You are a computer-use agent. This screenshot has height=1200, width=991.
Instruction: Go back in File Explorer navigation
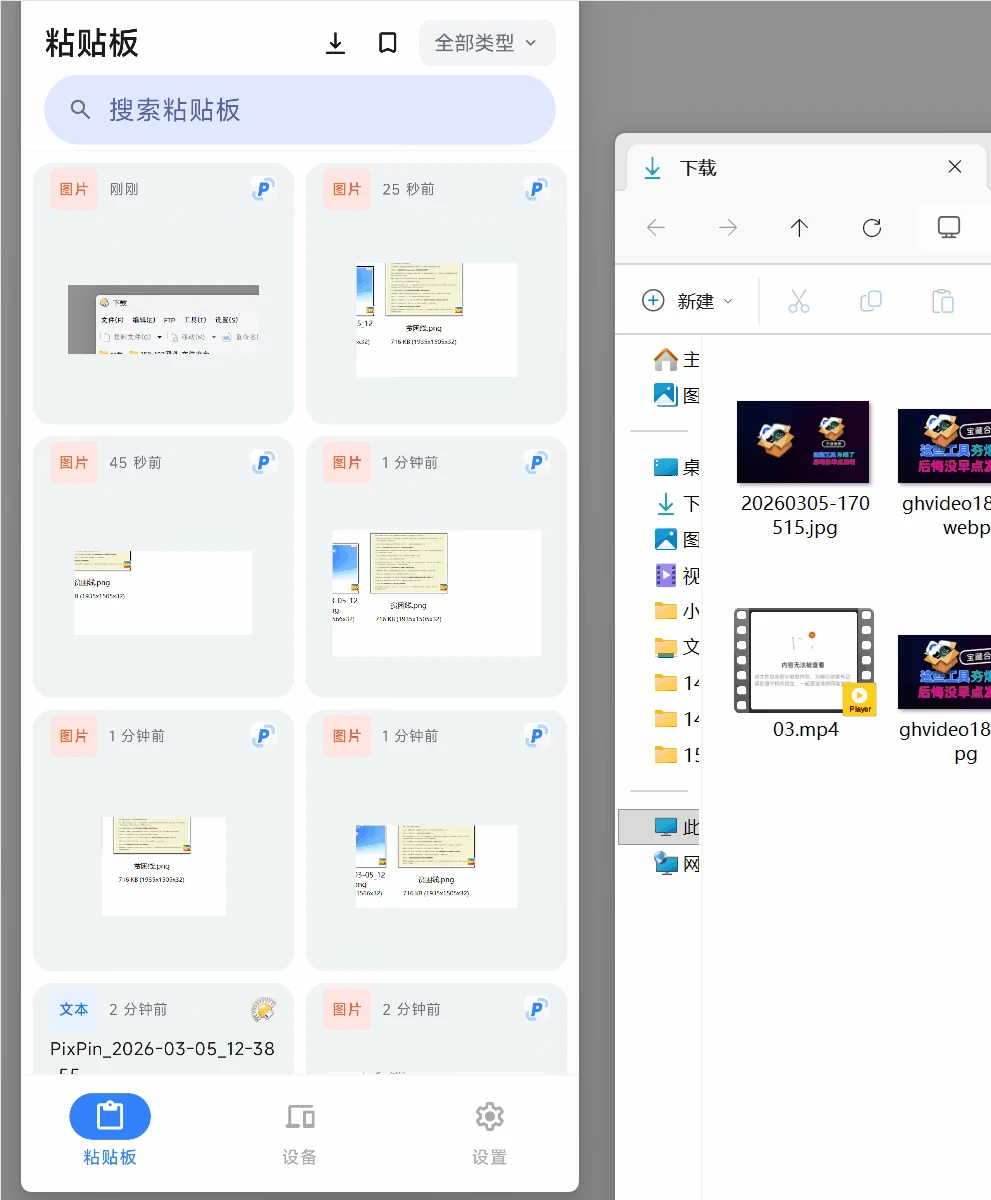656,228
